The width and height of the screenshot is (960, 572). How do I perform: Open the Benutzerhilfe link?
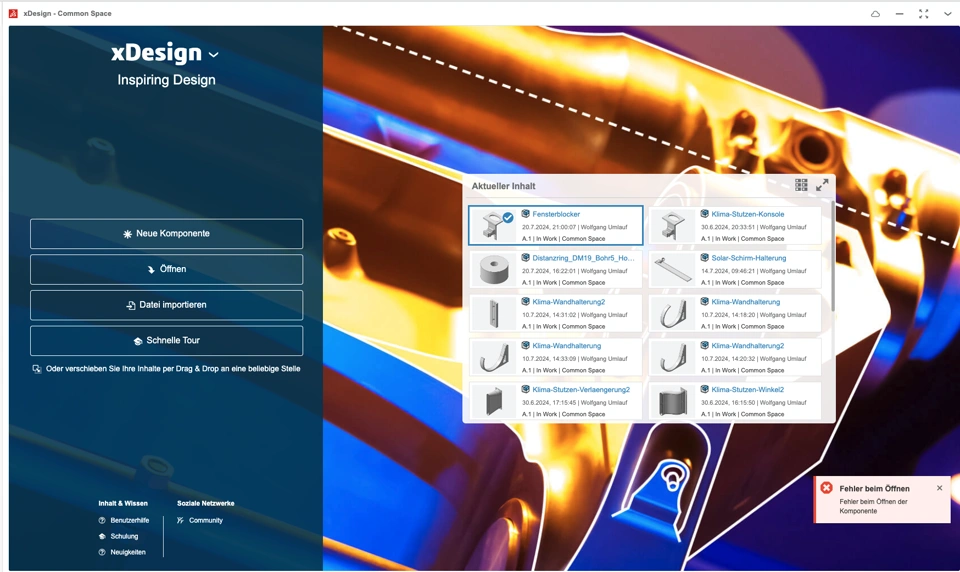tap(130, 520)
